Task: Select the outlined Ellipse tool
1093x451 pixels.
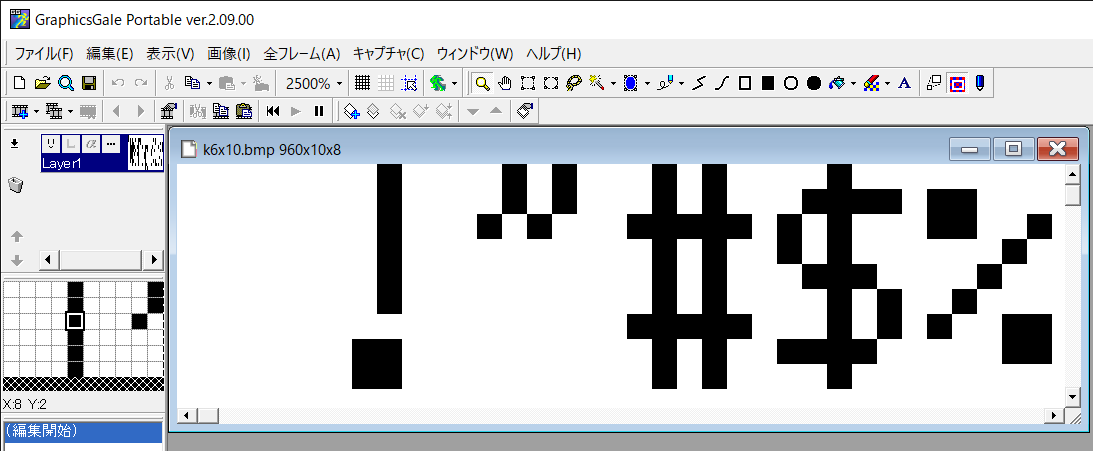Action: click(x=790, y=84)
